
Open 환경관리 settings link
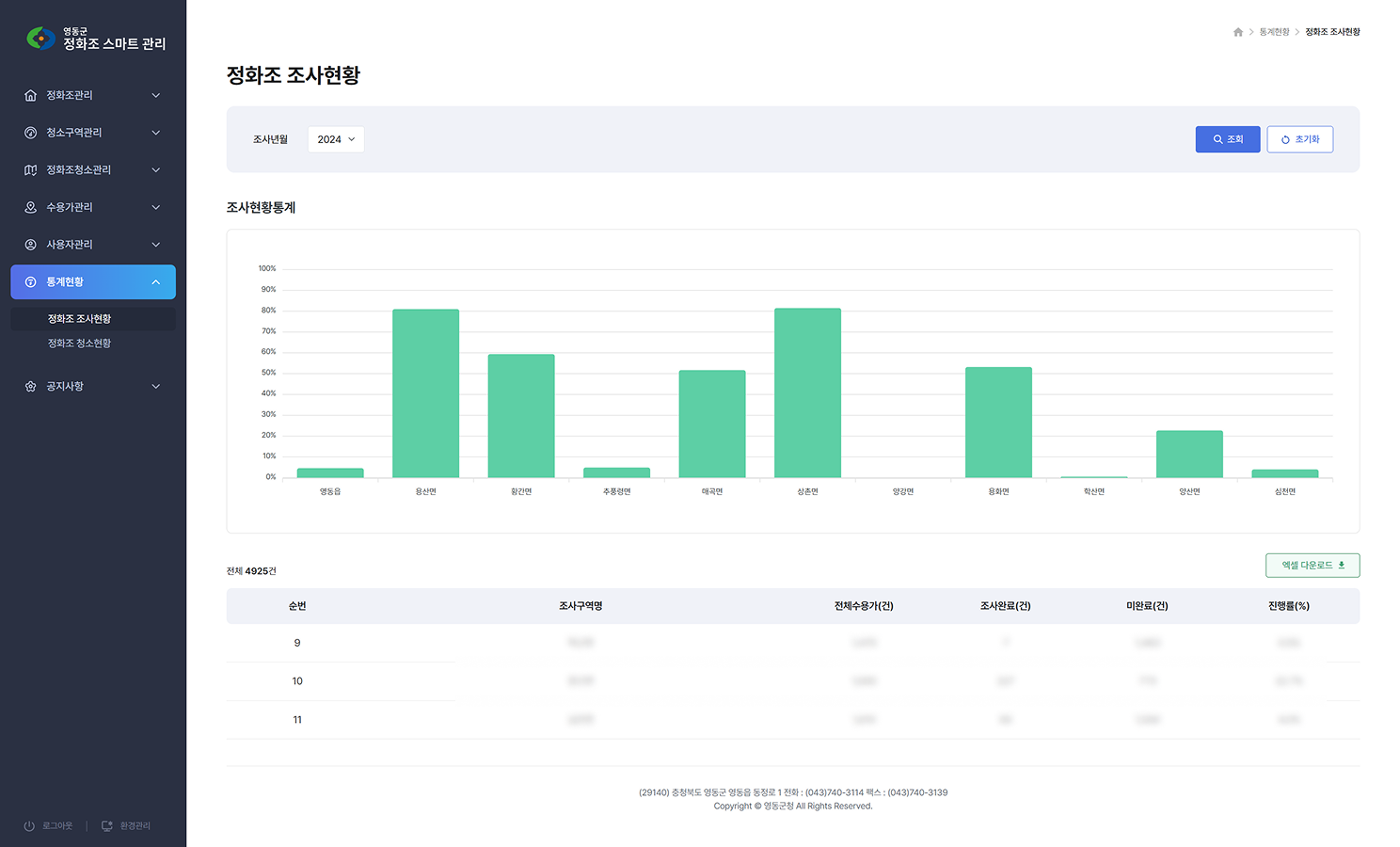point(127,826)
